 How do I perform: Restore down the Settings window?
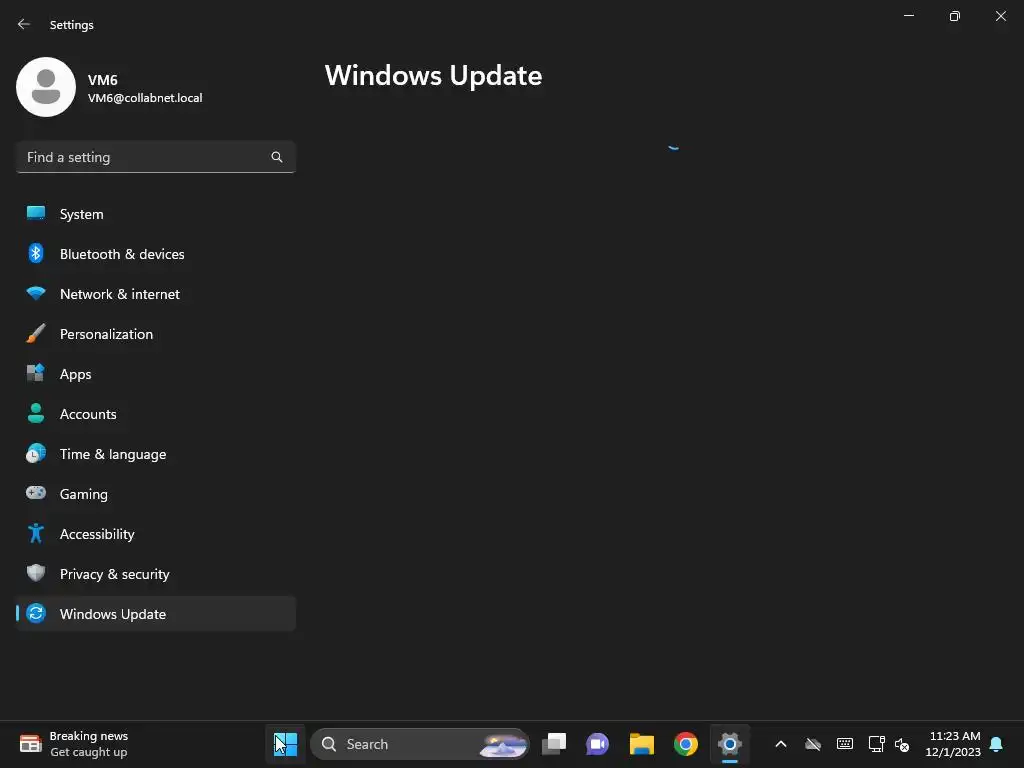click(x=955, y=16)
